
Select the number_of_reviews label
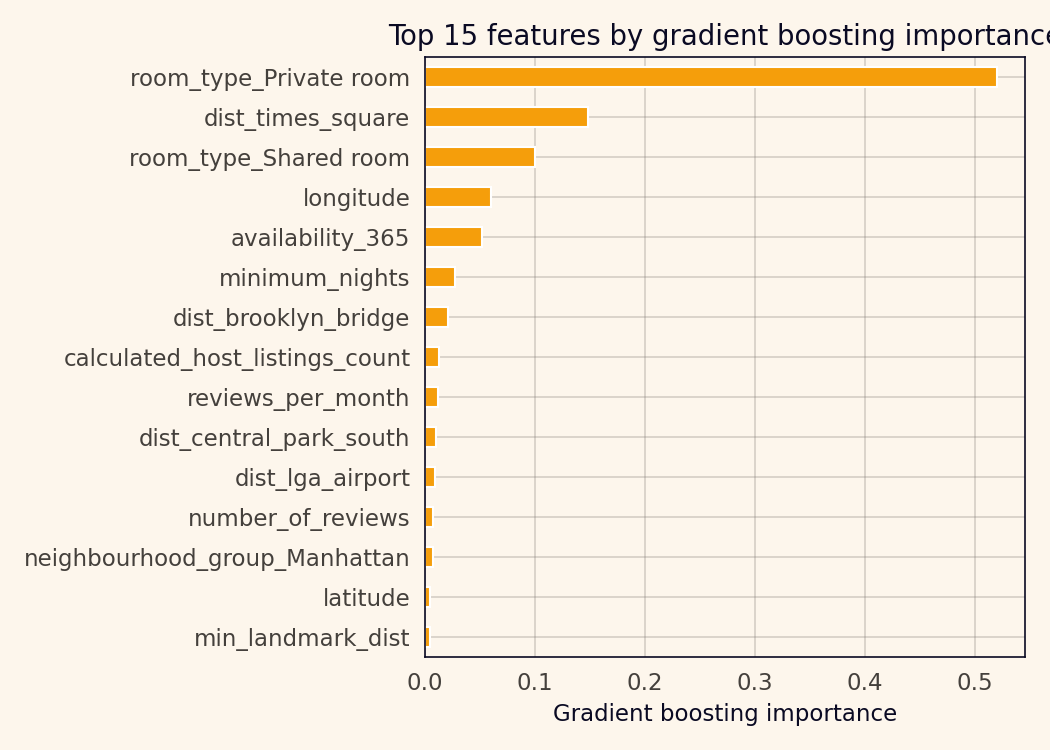(298, 518)
